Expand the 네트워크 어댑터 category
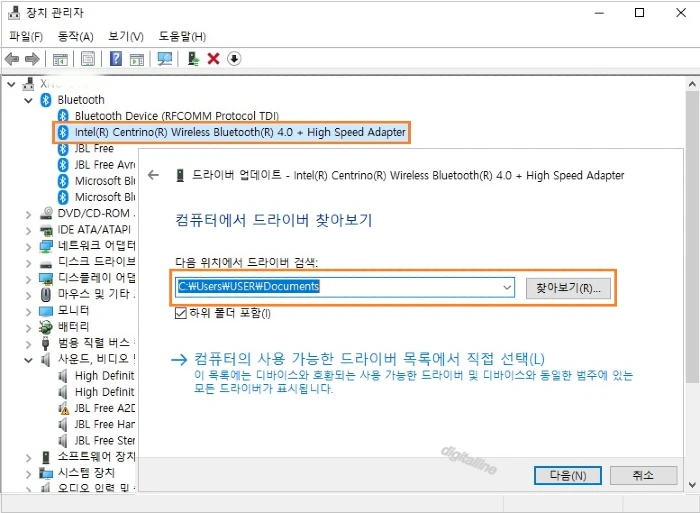700x513 pixels. [x=29, y=247]
